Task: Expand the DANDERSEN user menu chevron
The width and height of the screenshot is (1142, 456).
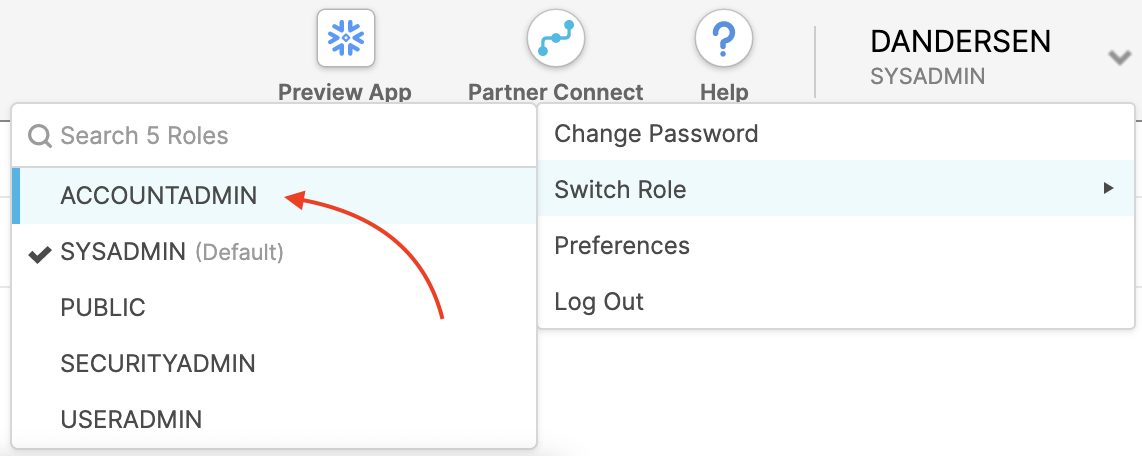Action: (x=1119, y=58)
